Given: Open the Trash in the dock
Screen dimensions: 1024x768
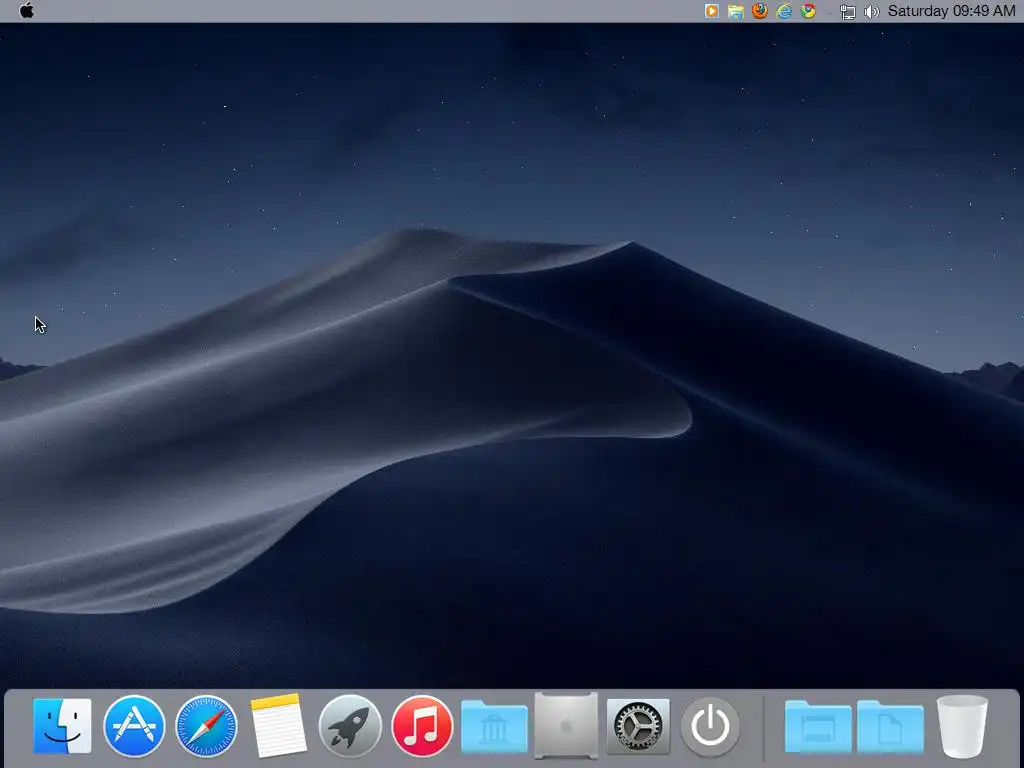Looking at the screenshot, I should click(x=962, y=726).
